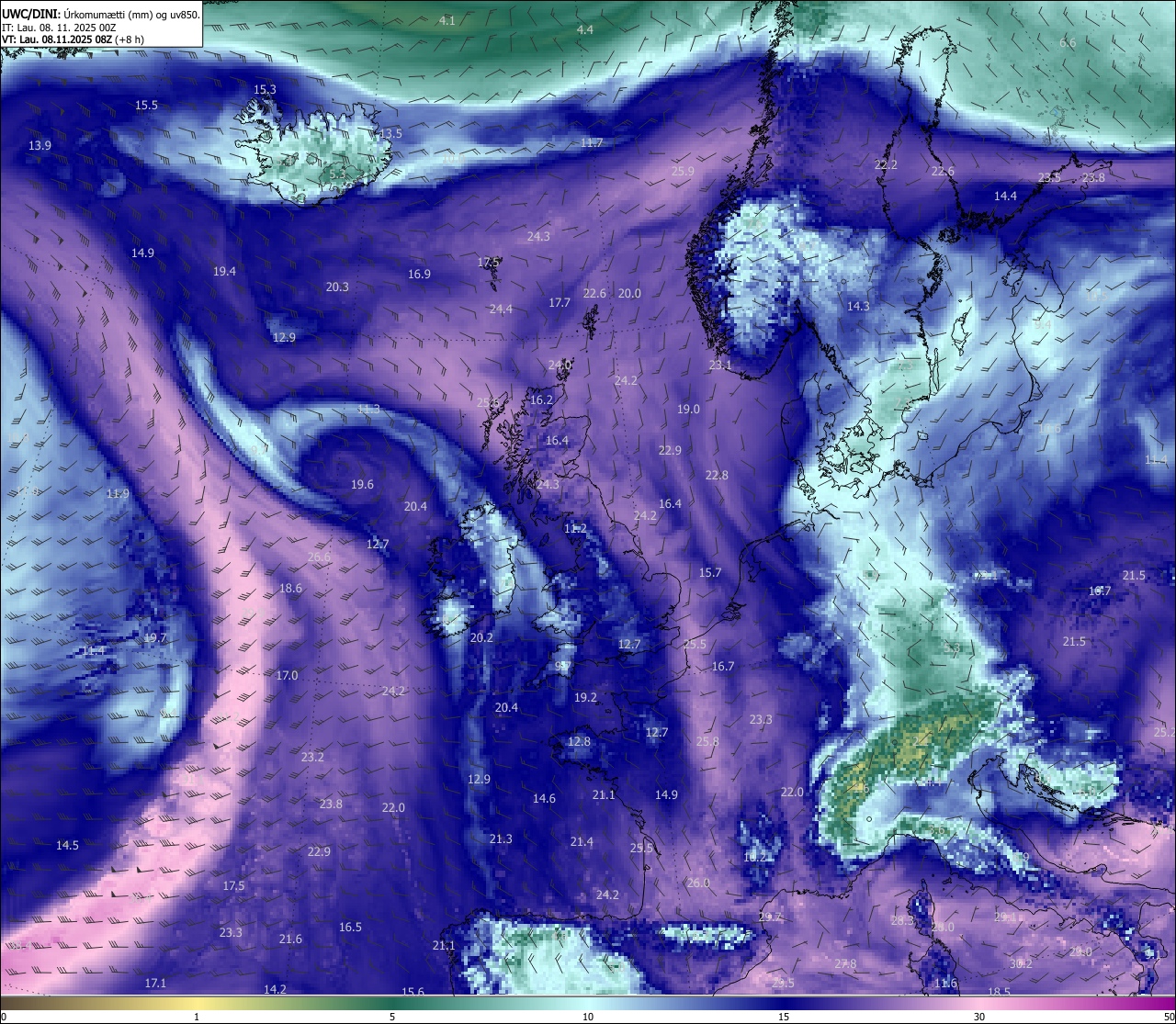Click the 13.9 value on the map
This screenshot has height=1024, width=1176.
(x=40, y=146)
